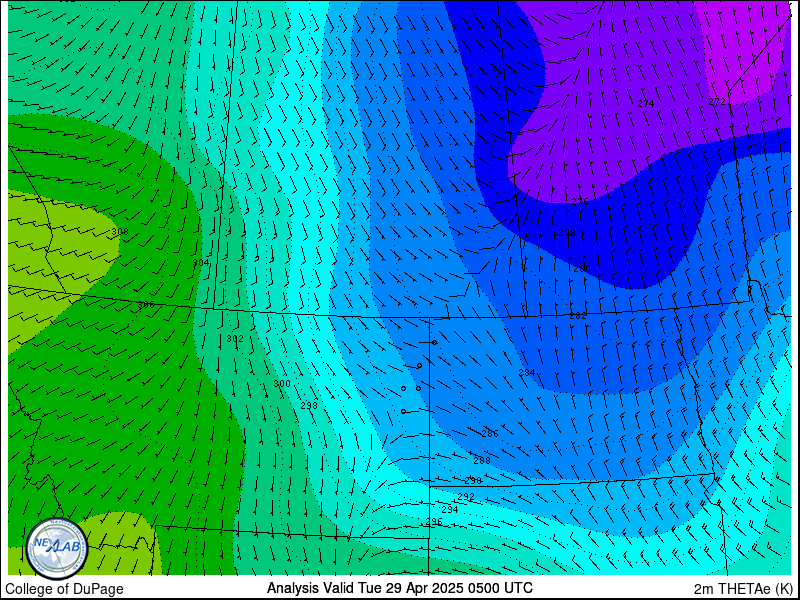
Task: Select the "Analysis Valid Tue 29 Apr 2025 0500 UTC" label
Action: tap(400, 587)
